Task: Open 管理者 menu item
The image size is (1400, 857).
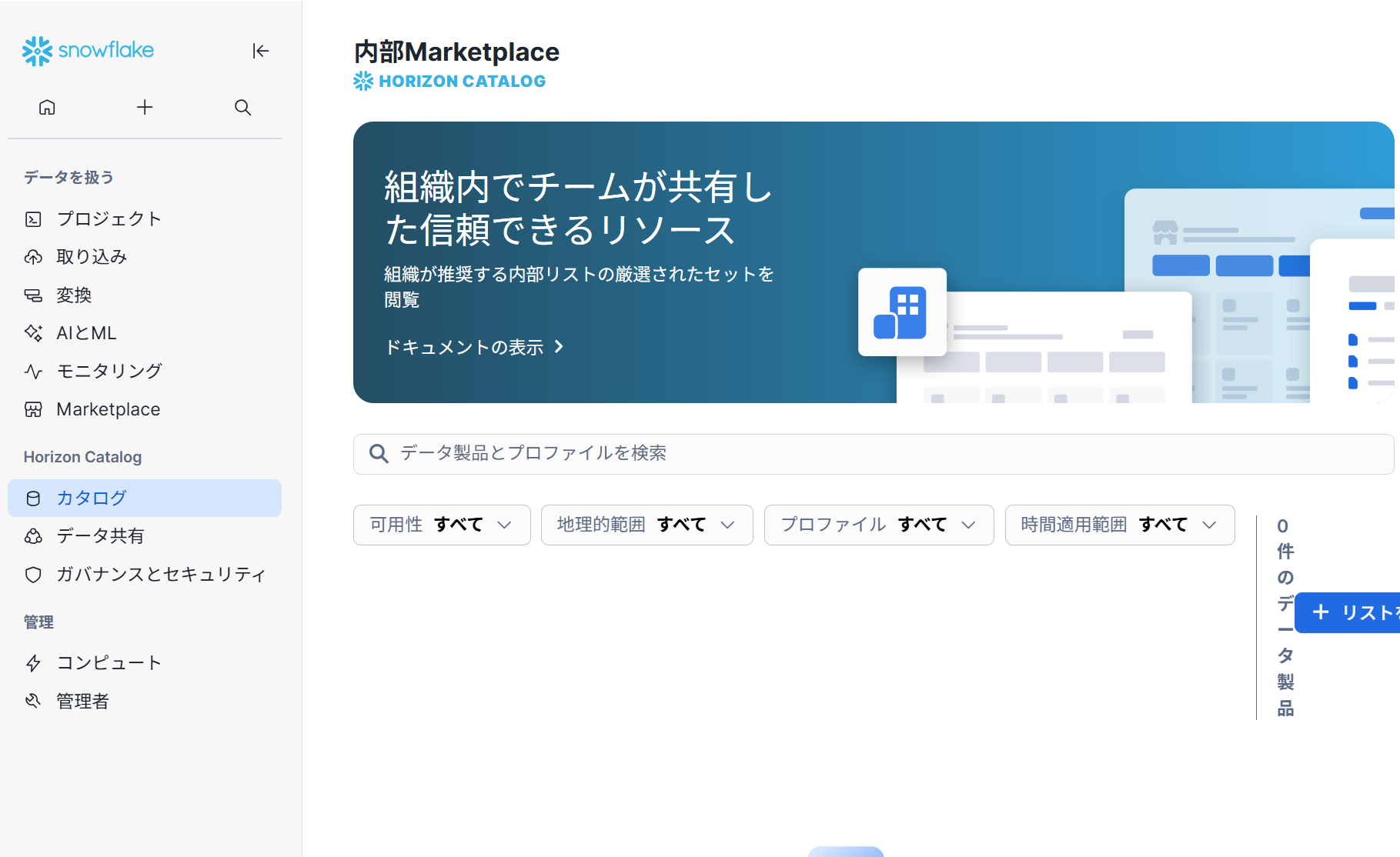Action: coord(145,701)
